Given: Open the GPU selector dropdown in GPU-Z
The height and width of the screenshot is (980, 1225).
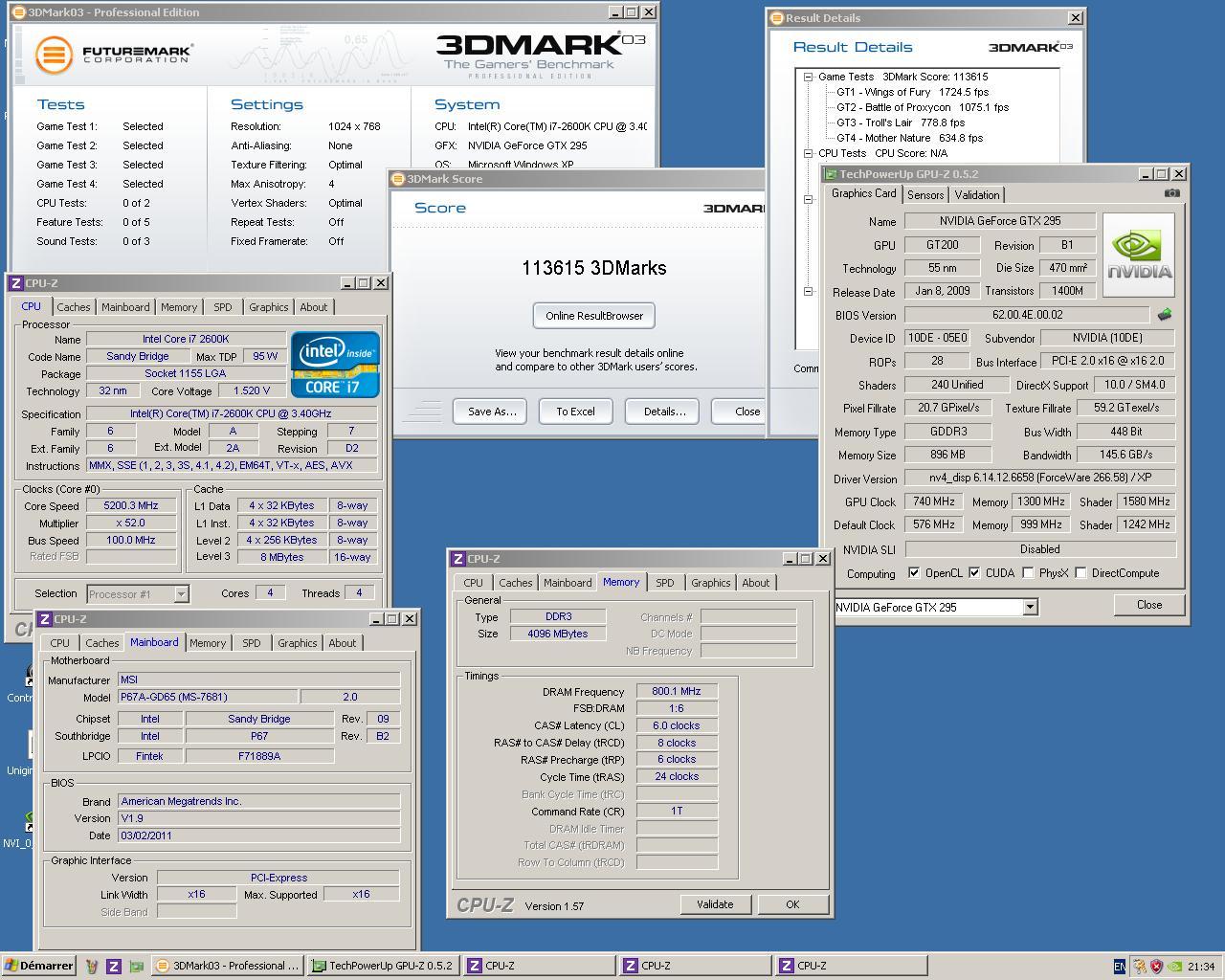Looking at the screenshot, I should point(1030,607).
